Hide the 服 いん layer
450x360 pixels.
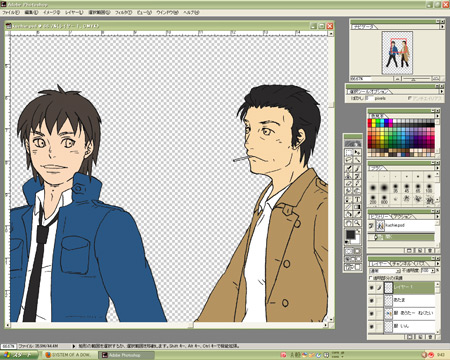coord(371,326)
